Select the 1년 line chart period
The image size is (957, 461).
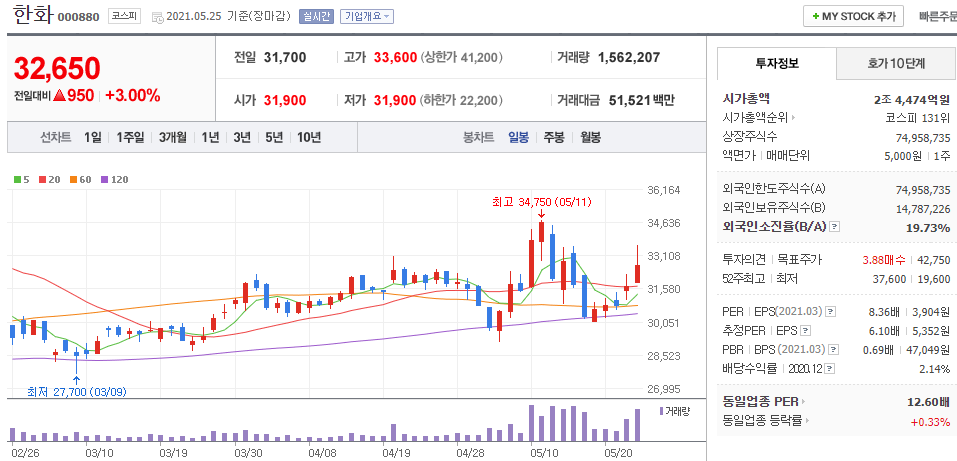(x=210, y=137)
